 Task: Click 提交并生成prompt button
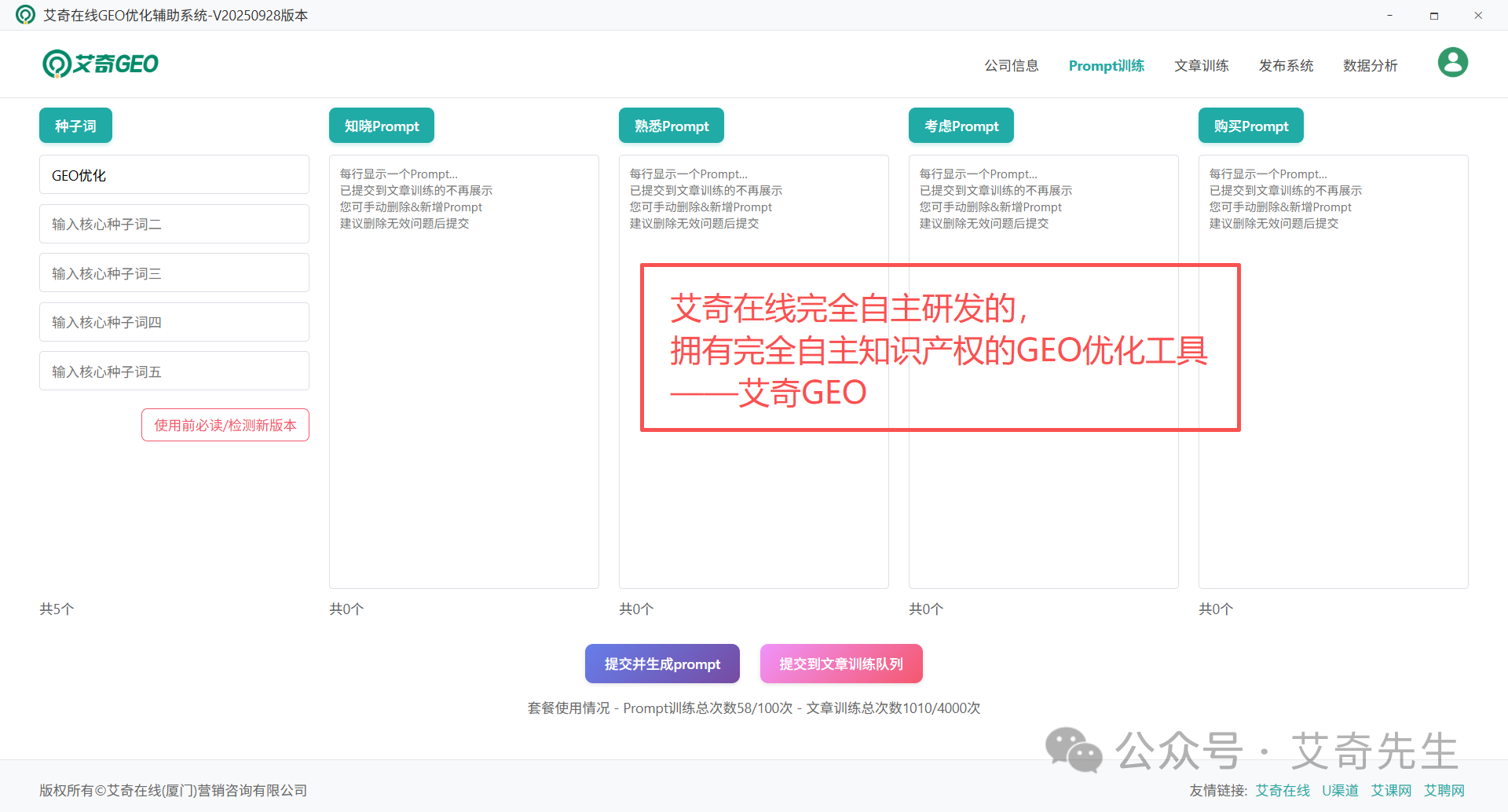(x=662, y=664)
